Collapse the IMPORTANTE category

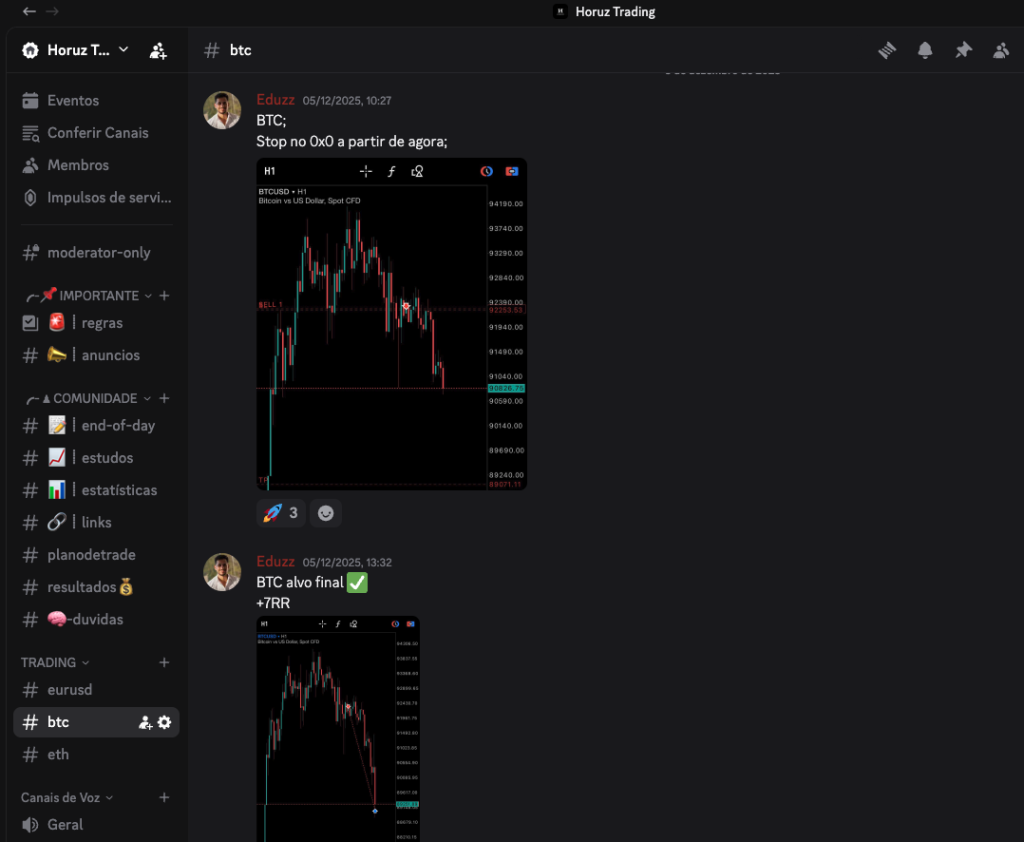coord(98,296)
